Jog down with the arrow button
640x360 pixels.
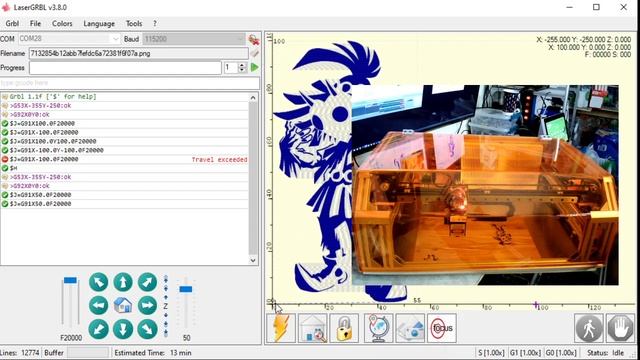click(x=123, y=329)
